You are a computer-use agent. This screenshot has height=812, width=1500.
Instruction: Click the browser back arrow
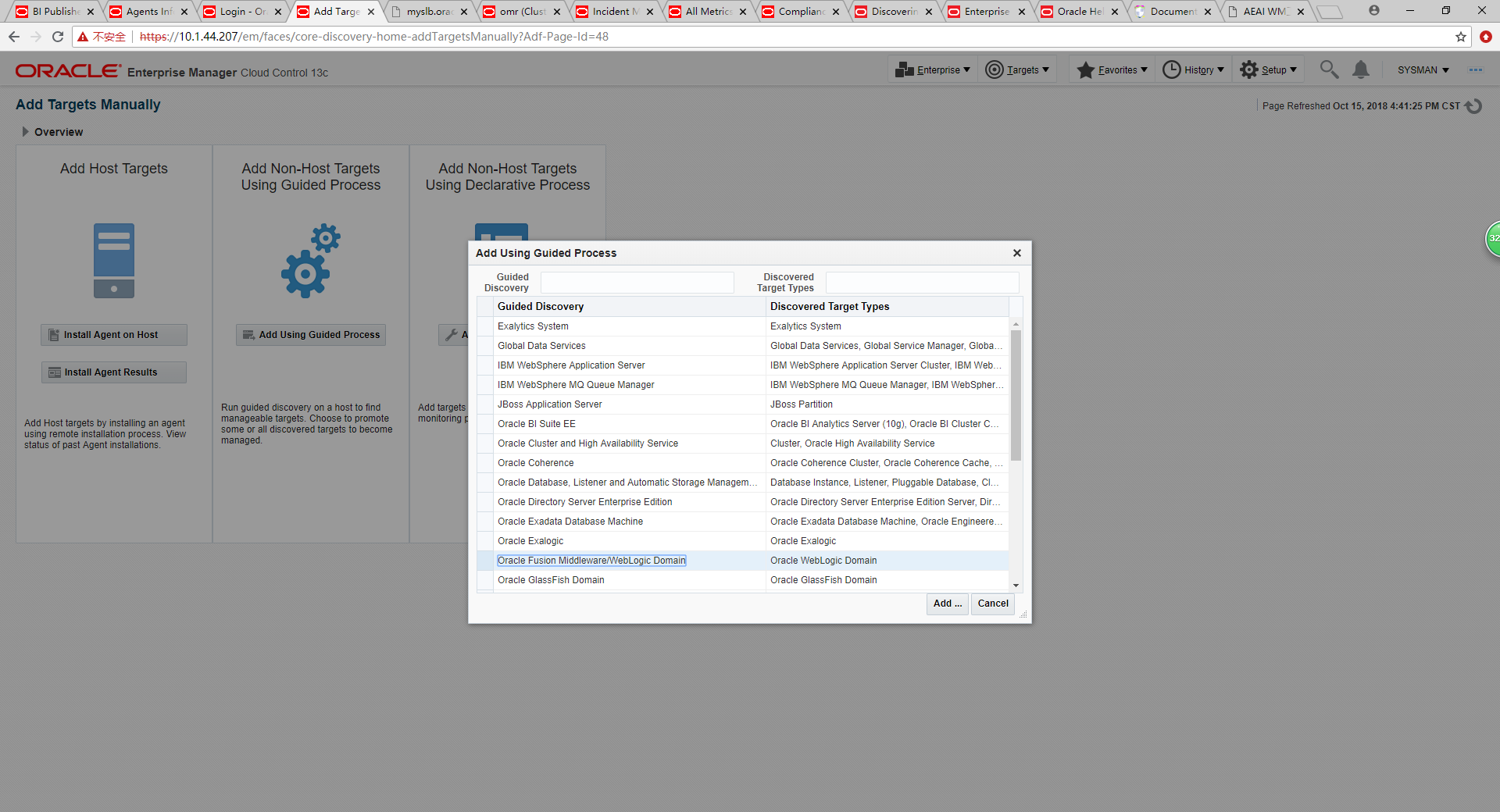(x=14, y=37)
